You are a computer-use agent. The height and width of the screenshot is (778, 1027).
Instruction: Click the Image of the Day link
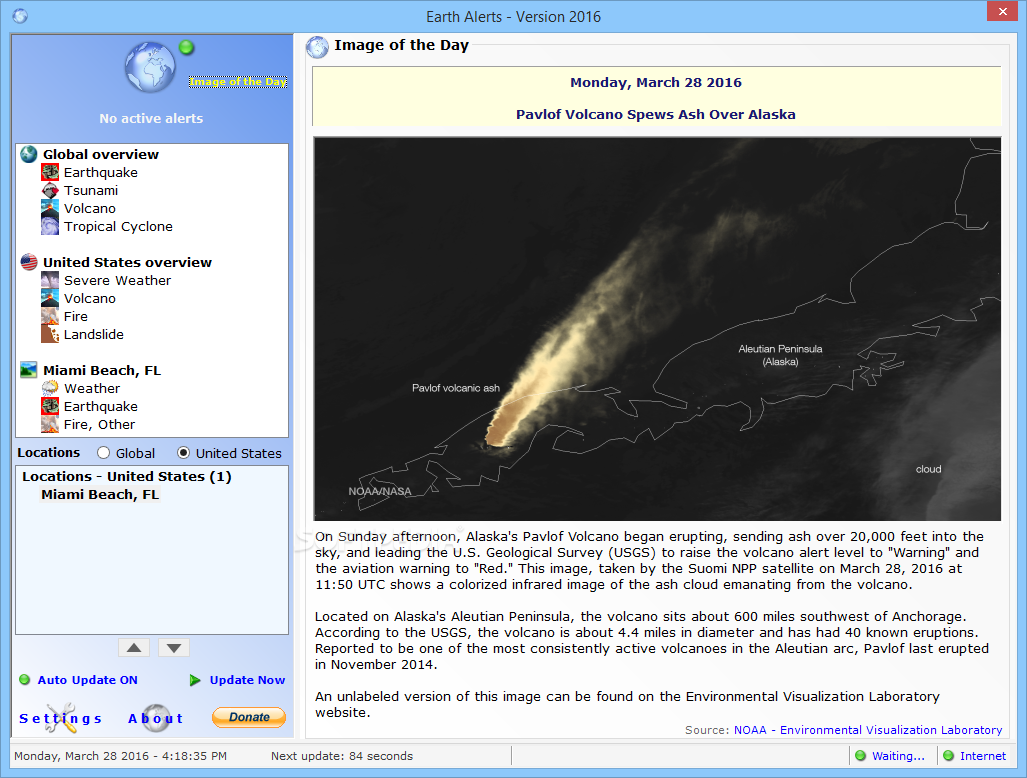point(238,82)
